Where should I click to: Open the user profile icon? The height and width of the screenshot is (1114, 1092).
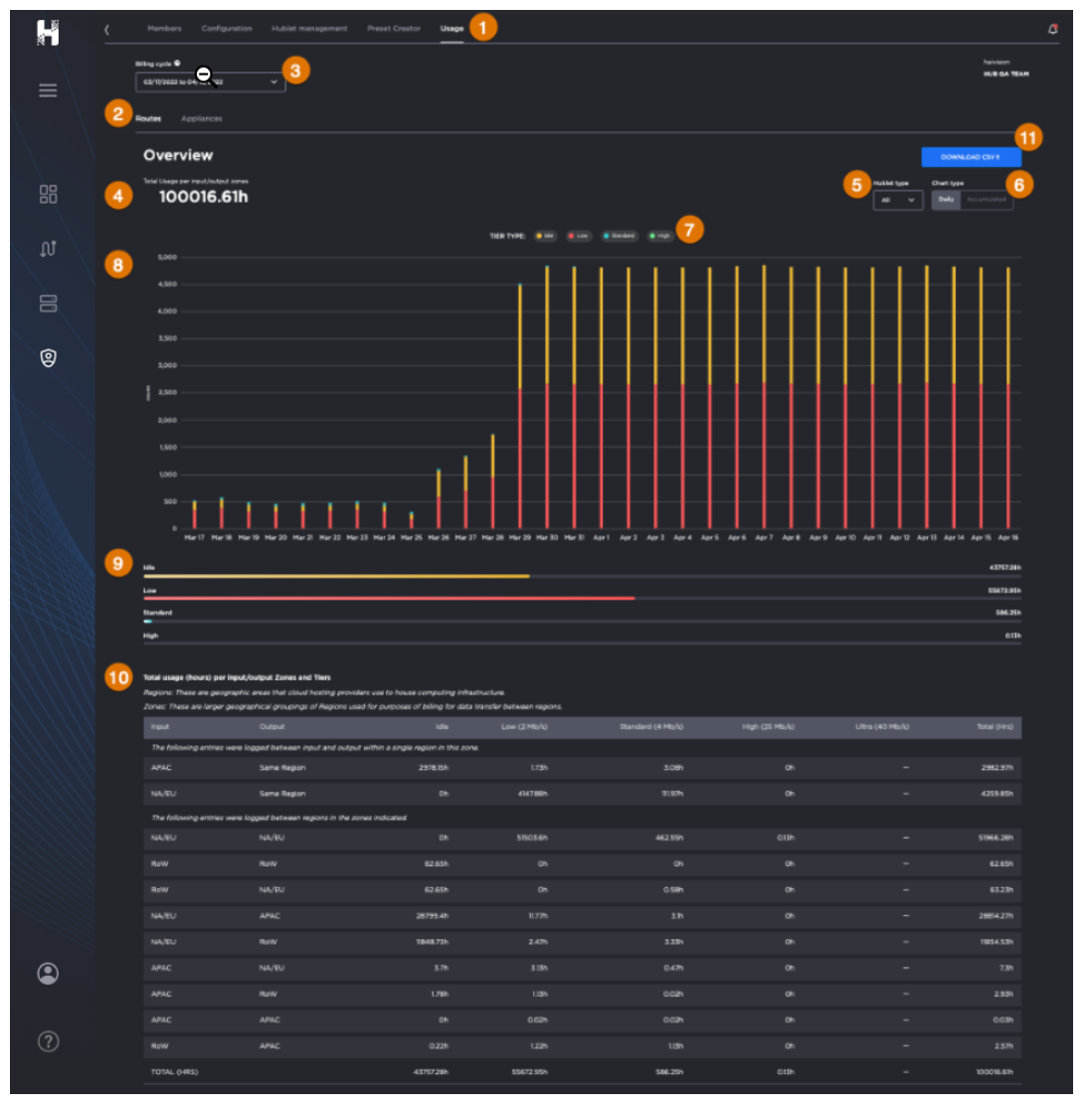pyautogui.click(x=48, y=973)
